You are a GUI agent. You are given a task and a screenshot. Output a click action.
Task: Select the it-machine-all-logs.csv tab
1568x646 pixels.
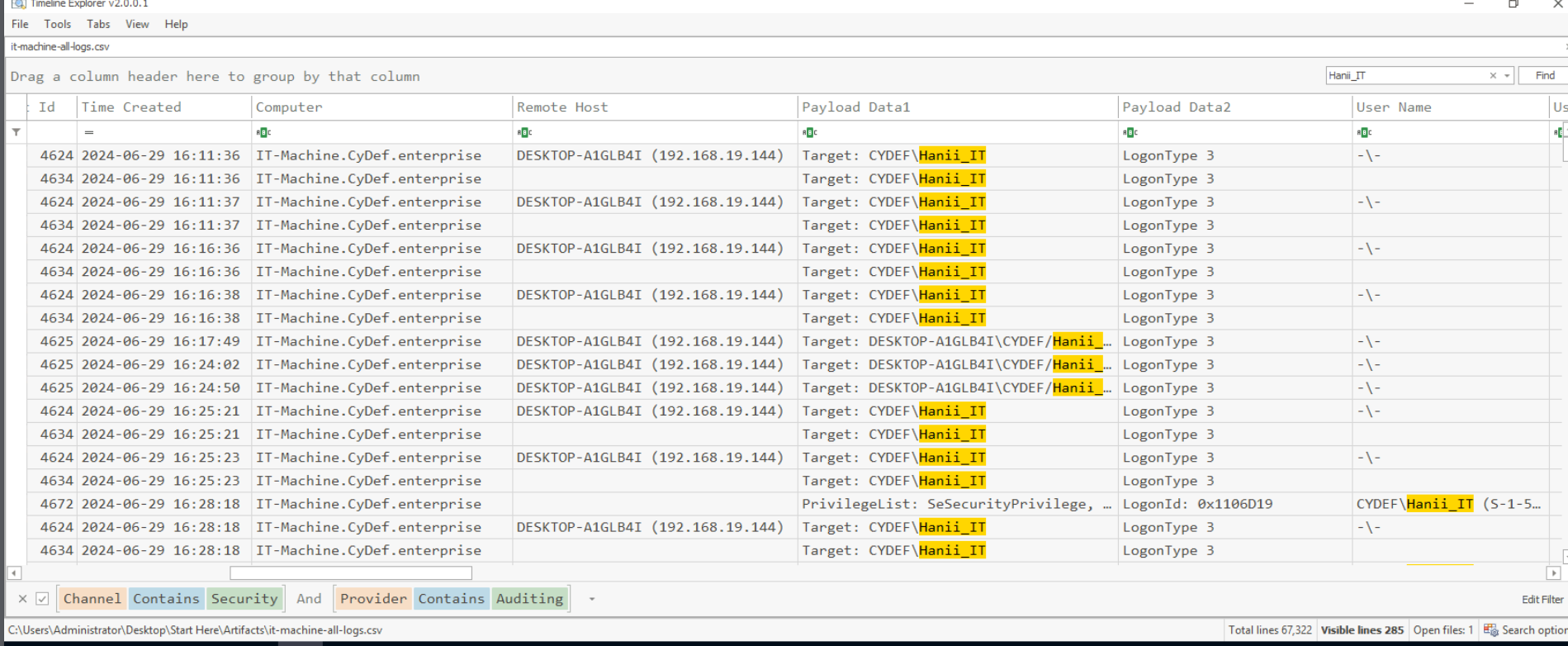pos(59,47)
